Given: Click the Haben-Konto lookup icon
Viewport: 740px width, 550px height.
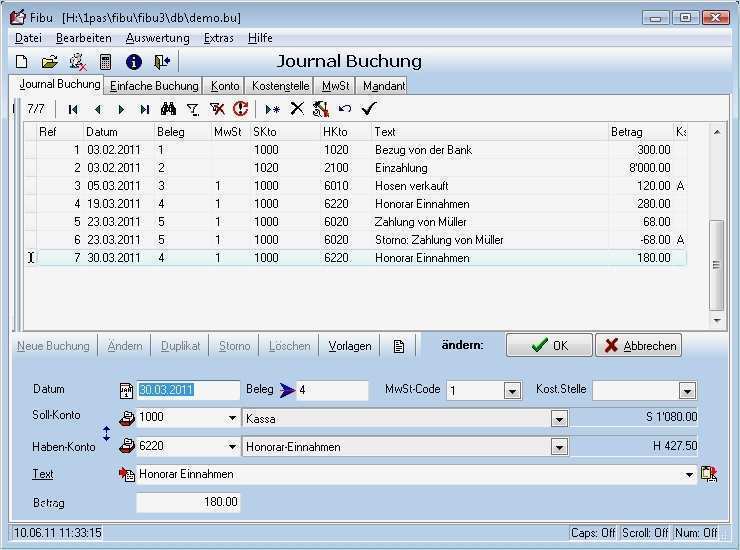Looking at the screenshot, I should 126,446.
